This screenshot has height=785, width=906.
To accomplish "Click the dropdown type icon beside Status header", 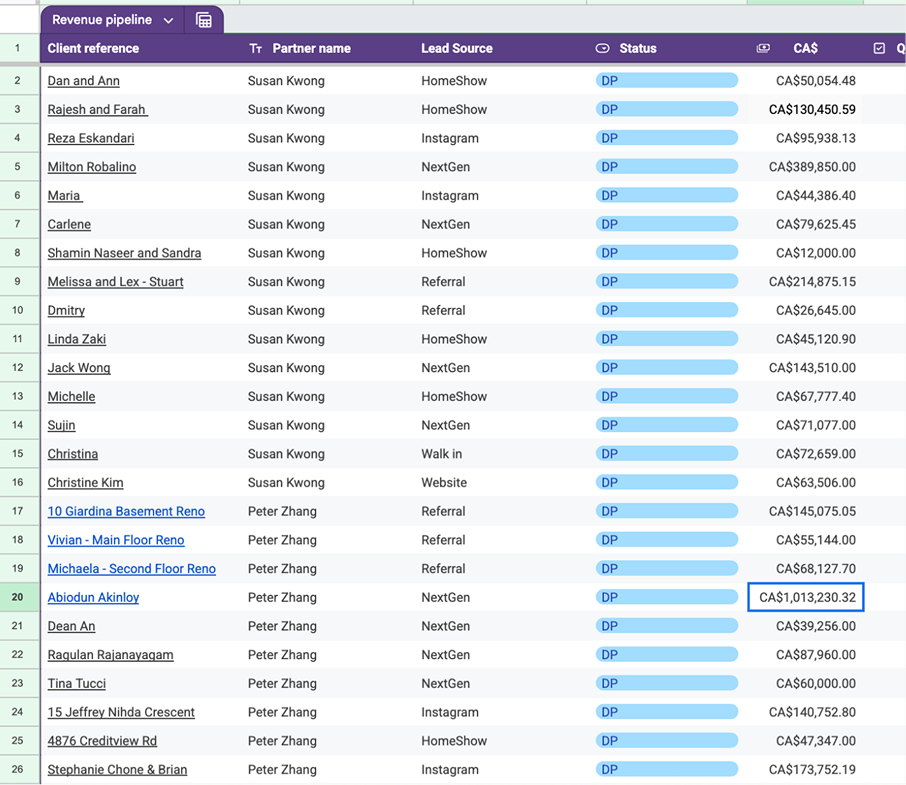I will click(602, 49).
